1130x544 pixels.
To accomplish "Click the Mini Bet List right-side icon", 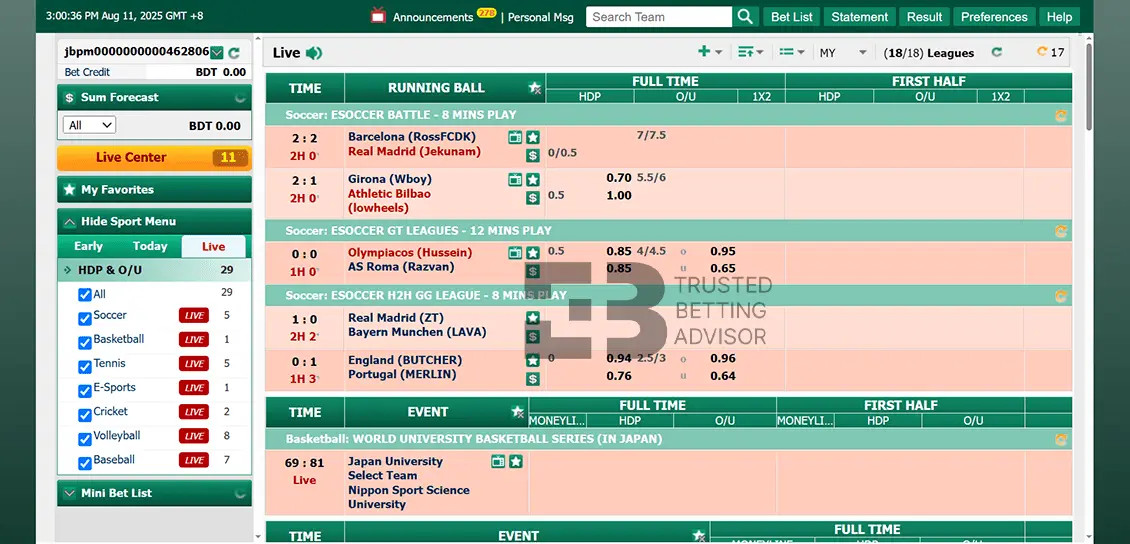I will tap(241, 494).
